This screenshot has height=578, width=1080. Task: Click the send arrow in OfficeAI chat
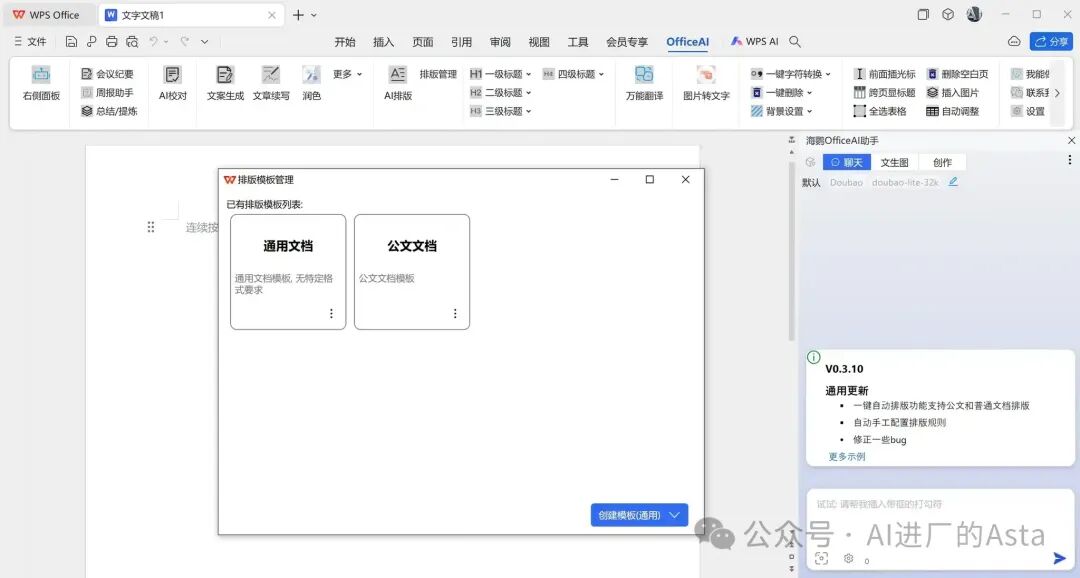1059,558
